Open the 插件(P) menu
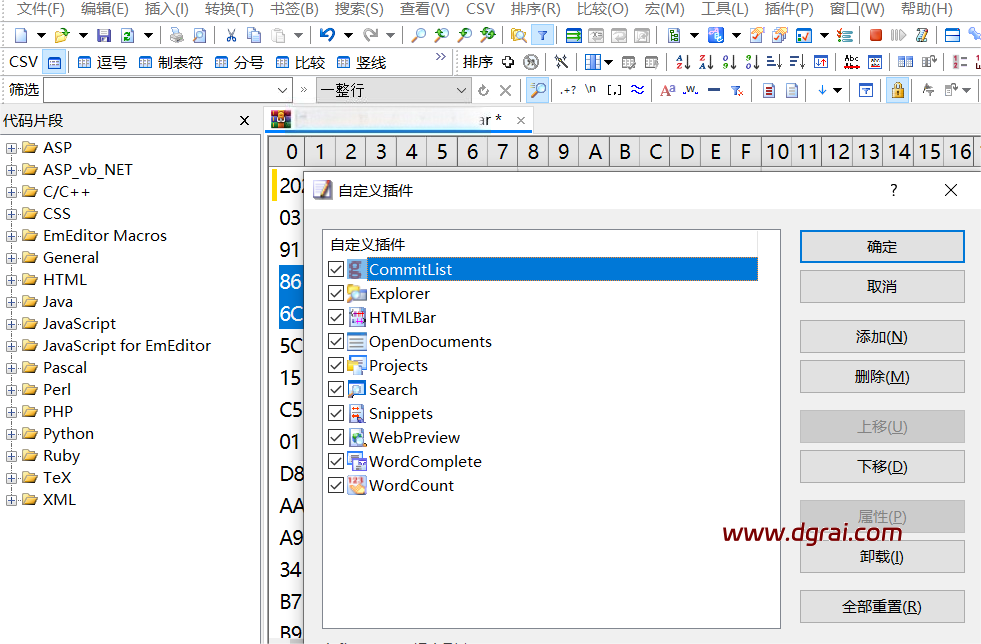This screenshot has height=644, width=981. pyautogui.click(x=788, y=9)
